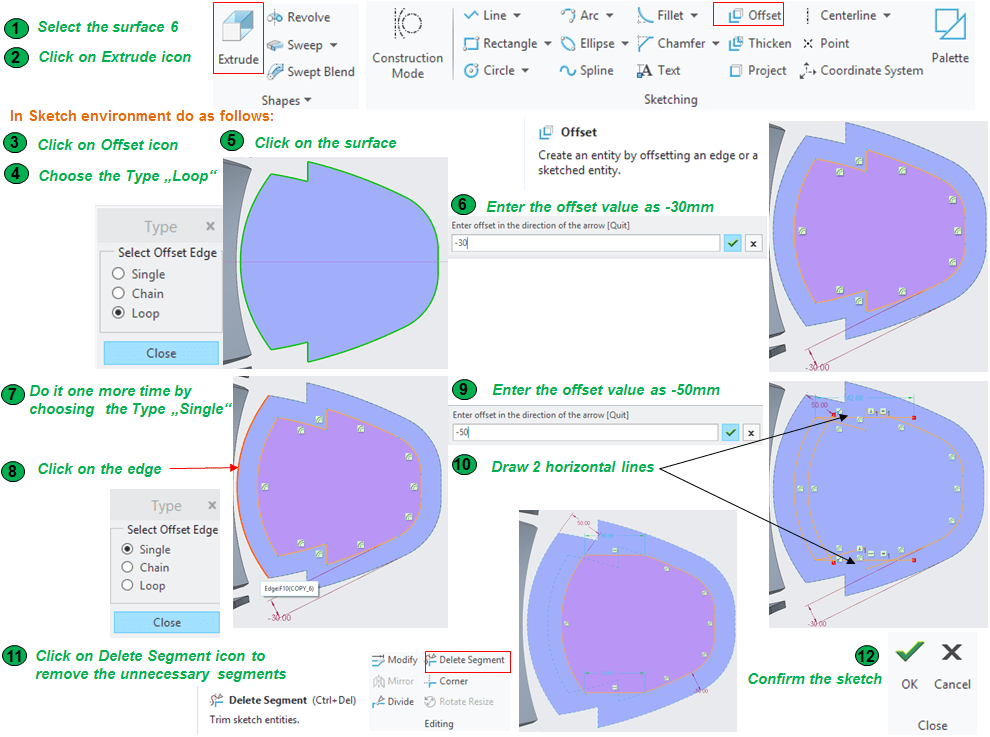Click the offset value field containing -50
This screenshot has height=737, width=990.
click(x=585, y=433)
